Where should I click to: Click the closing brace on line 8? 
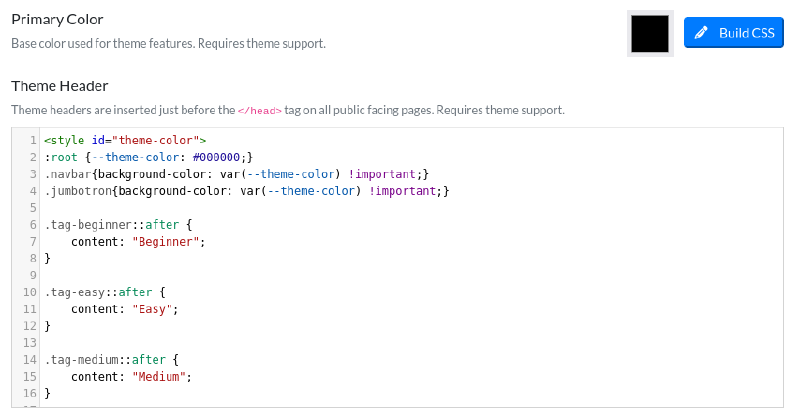(47, 259)
